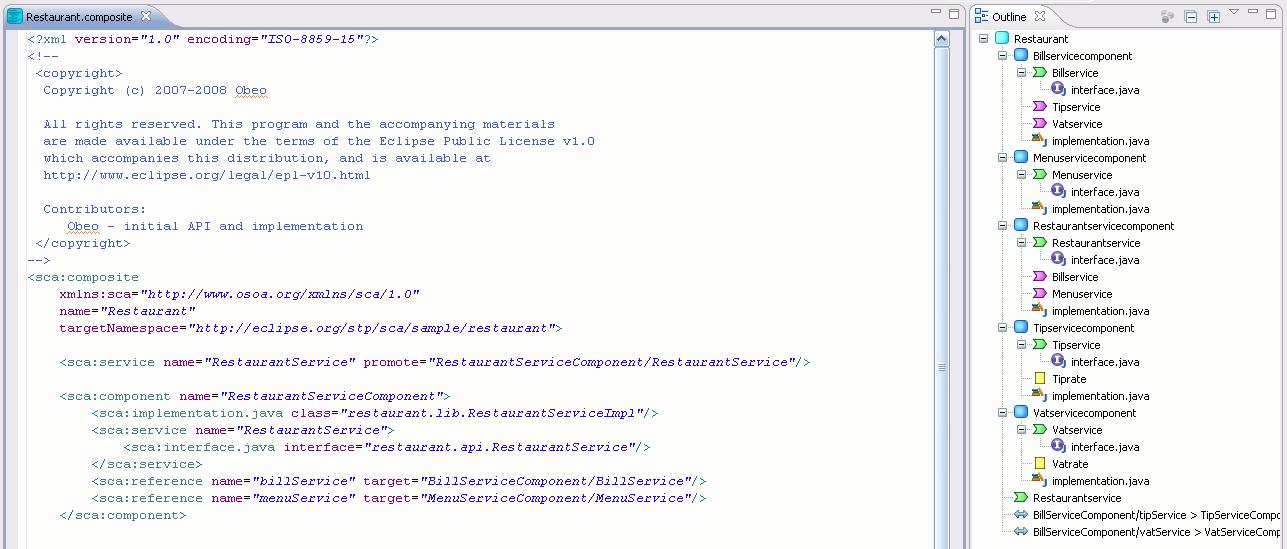Close the Restaurant.composite editor tab
Screen dimensions: 1287x549
[x=146, y=16]
